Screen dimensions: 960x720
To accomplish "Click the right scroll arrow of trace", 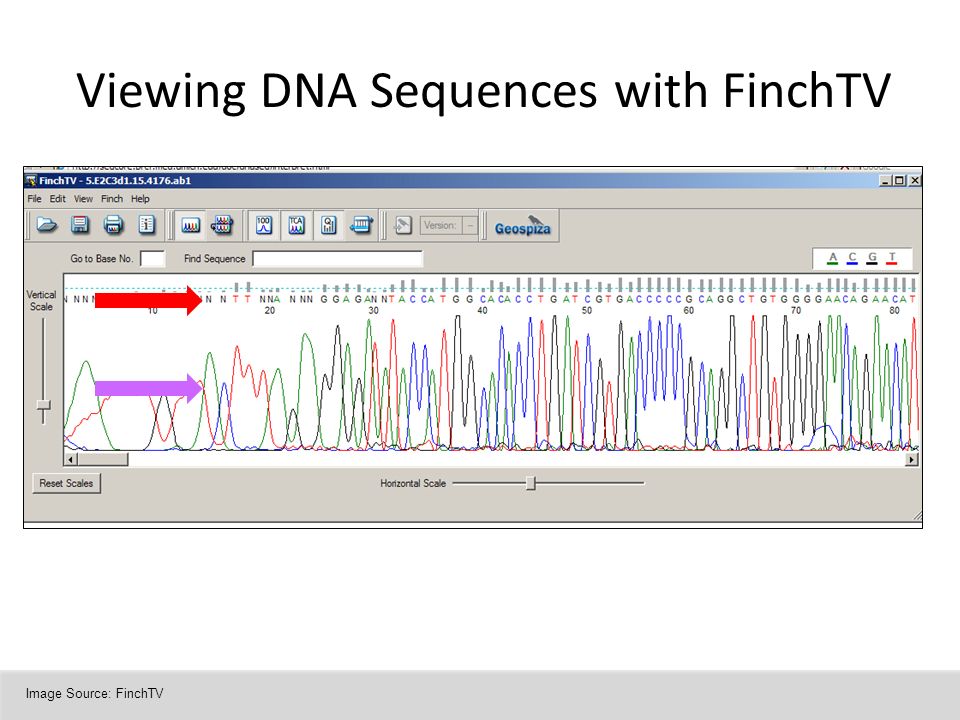I will point(912,459).
